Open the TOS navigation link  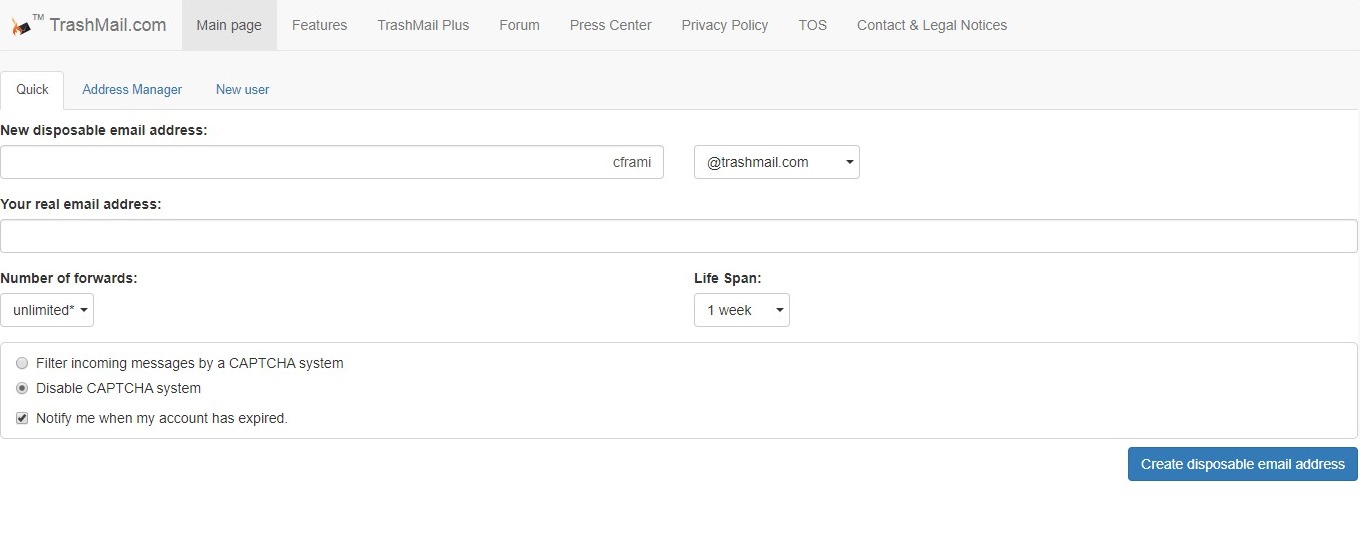pyautogui.click(x=812, y=25)
